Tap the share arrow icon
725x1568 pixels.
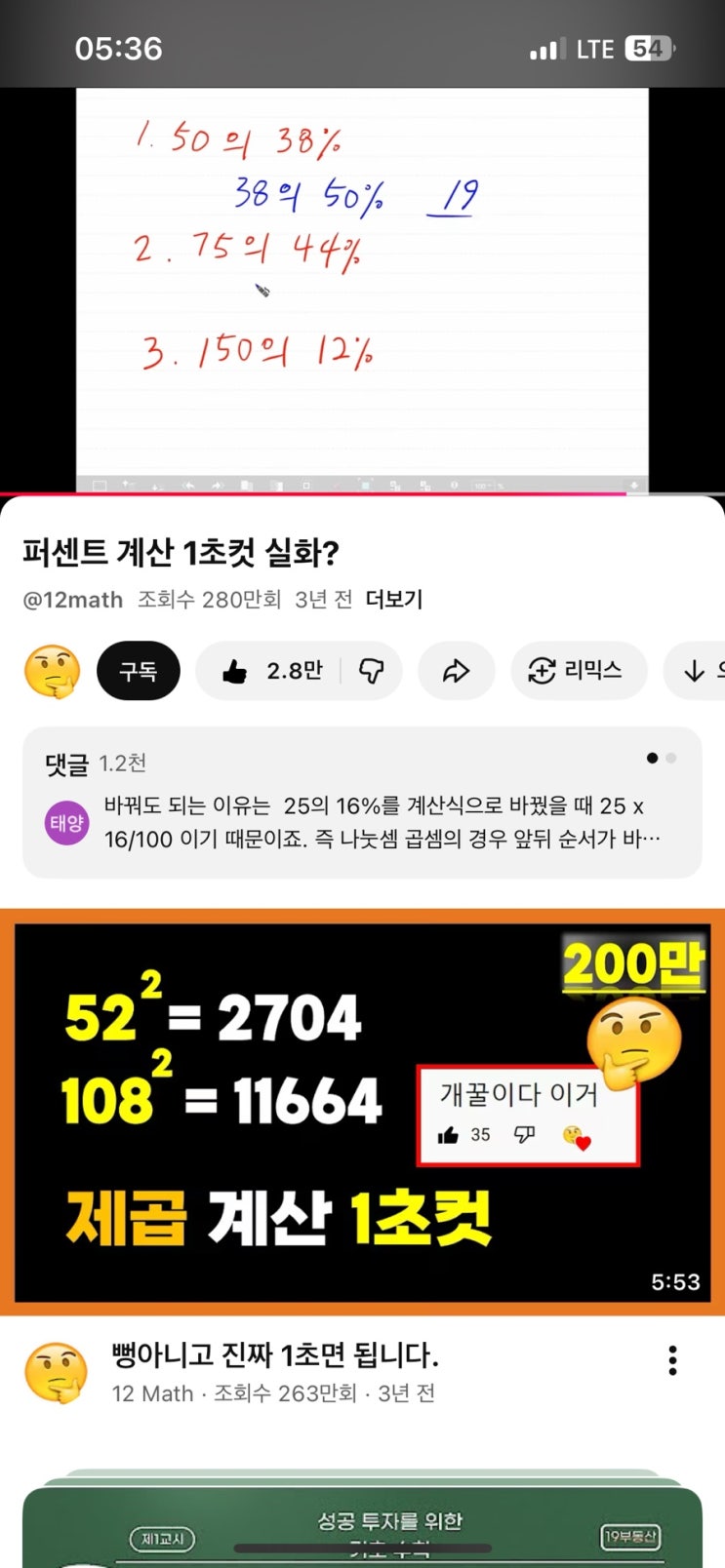click(x=456, y=671)
